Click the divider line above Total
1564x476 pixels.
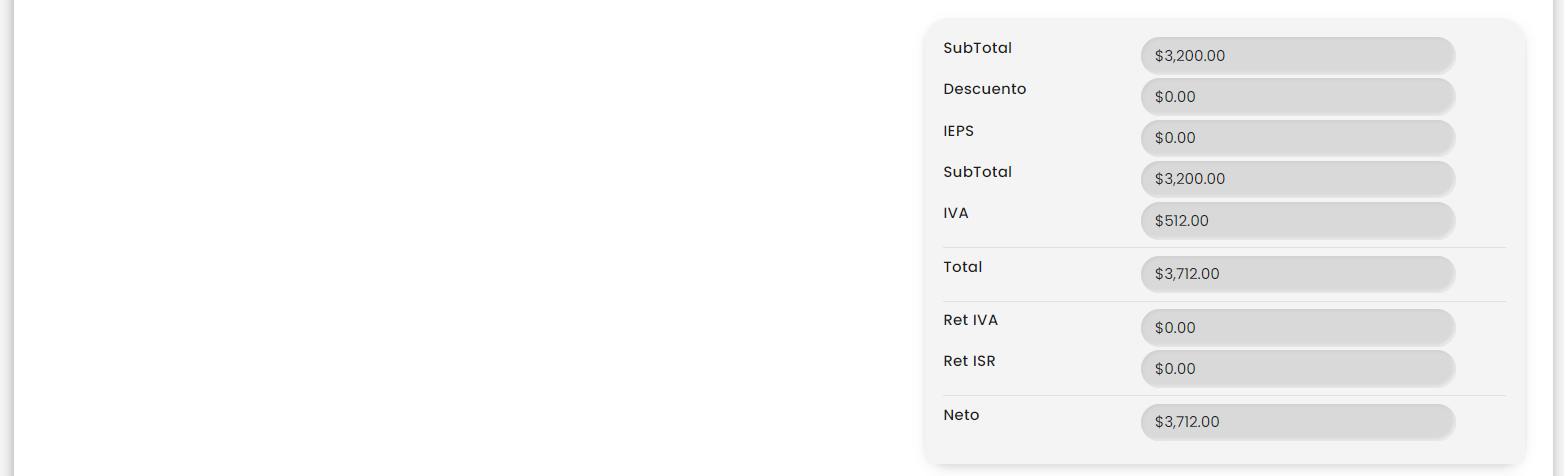coord(1224,247)
